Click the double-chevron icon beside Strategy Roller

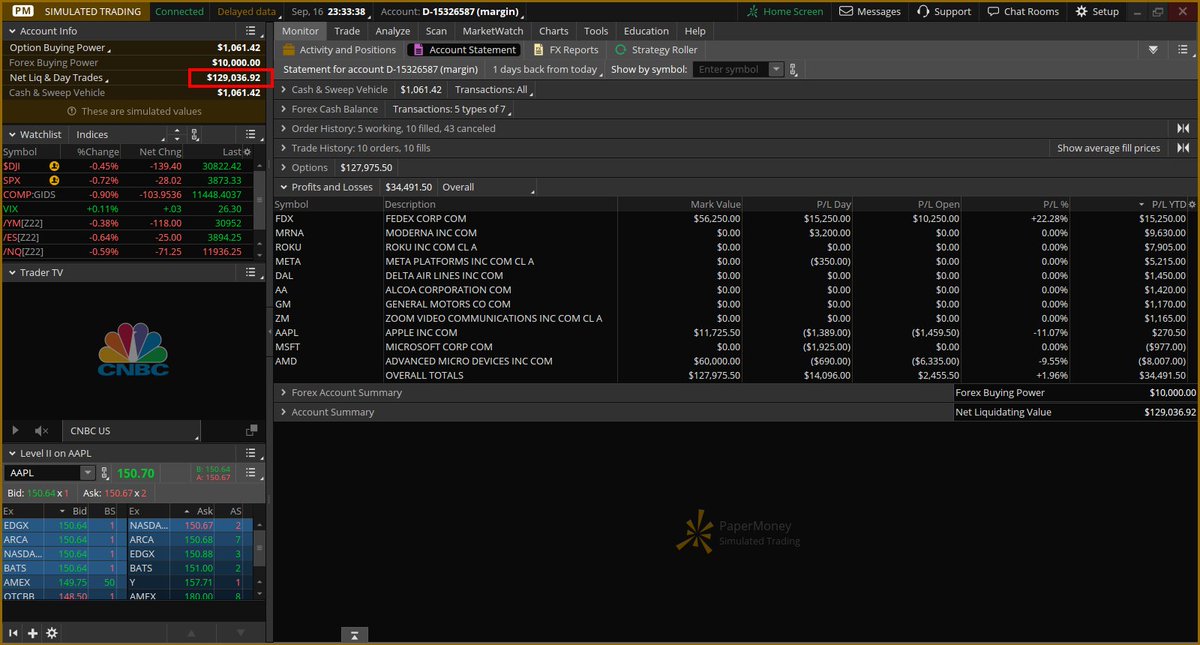tap(1153, 49)
